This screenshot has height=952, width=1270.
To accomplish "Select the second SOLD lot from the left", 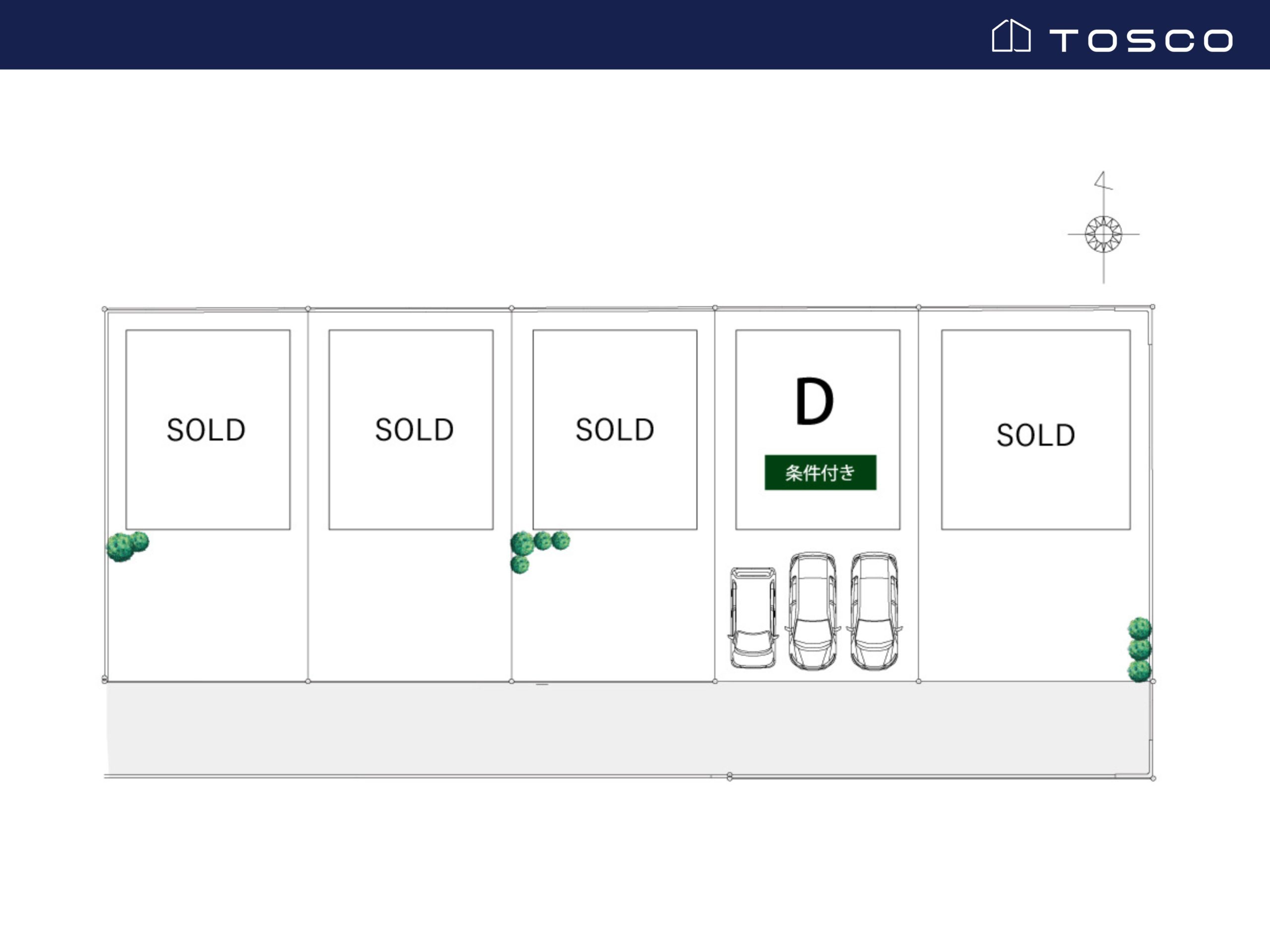I will coord(414,429).
